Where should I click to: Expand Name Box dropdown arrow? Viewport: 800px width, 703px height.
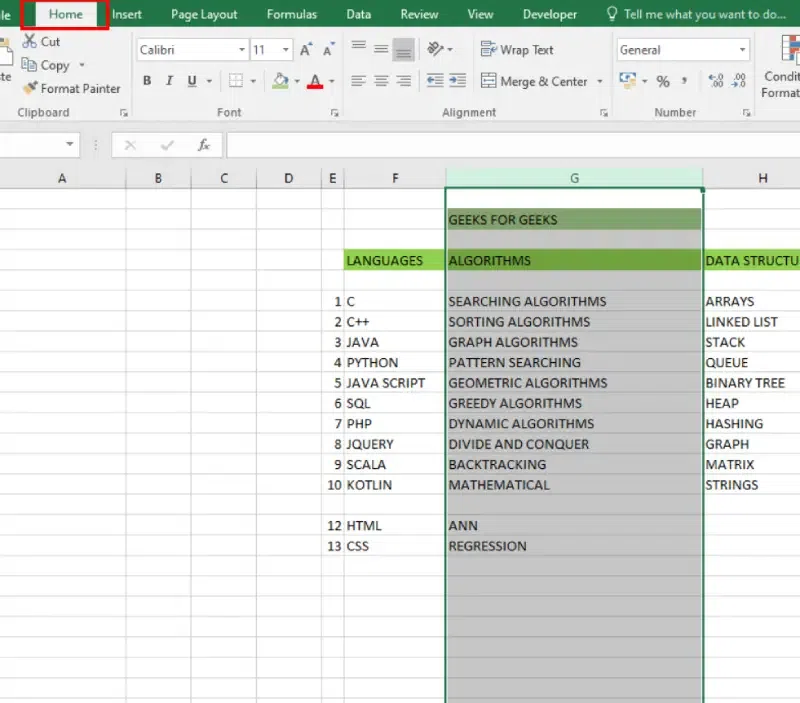coord(70,144)
